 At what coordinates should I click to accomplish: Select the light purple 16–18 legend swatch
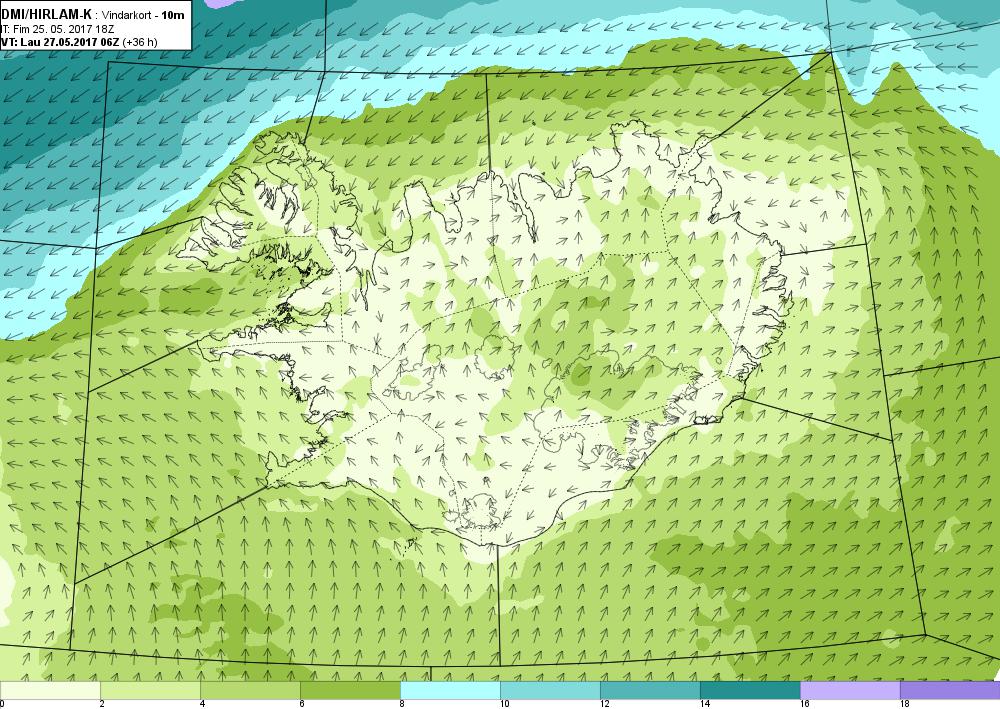tap(850, 691)
